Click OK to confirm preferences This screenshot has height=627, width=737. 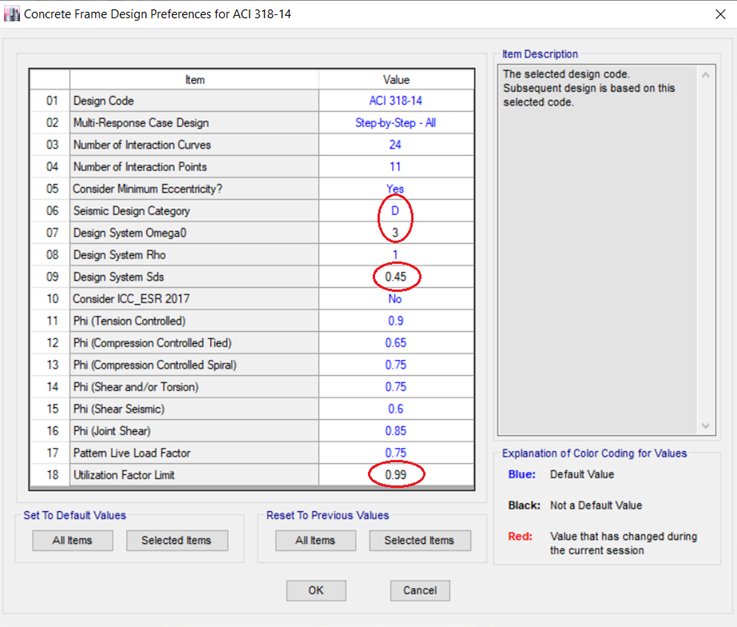pos(316,590)
